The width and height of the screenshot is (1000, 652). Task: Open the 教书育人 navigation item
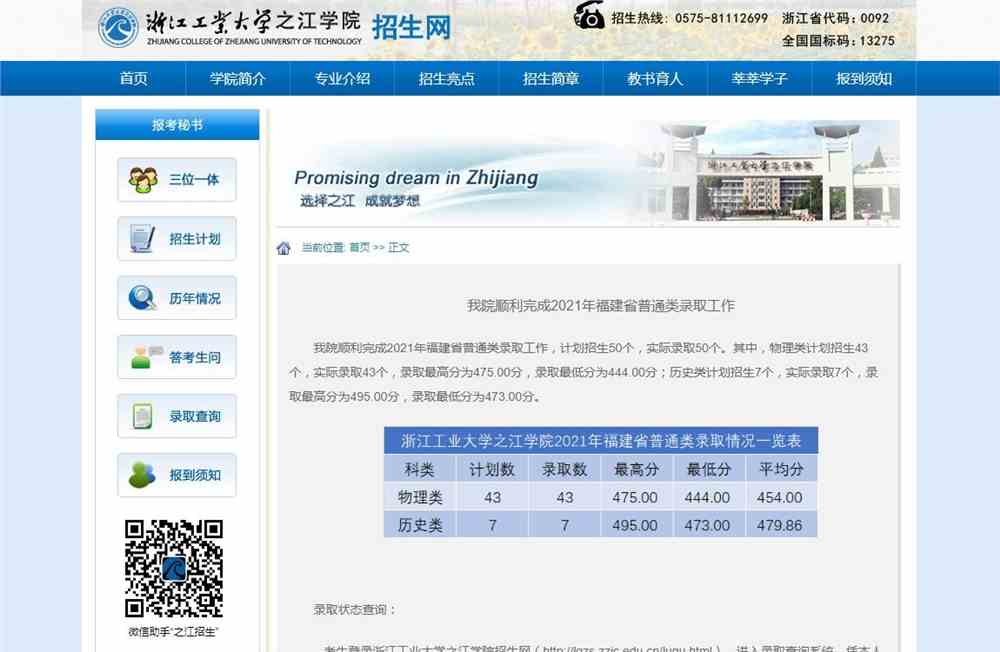pyautogui.click(x=655, y=78)
